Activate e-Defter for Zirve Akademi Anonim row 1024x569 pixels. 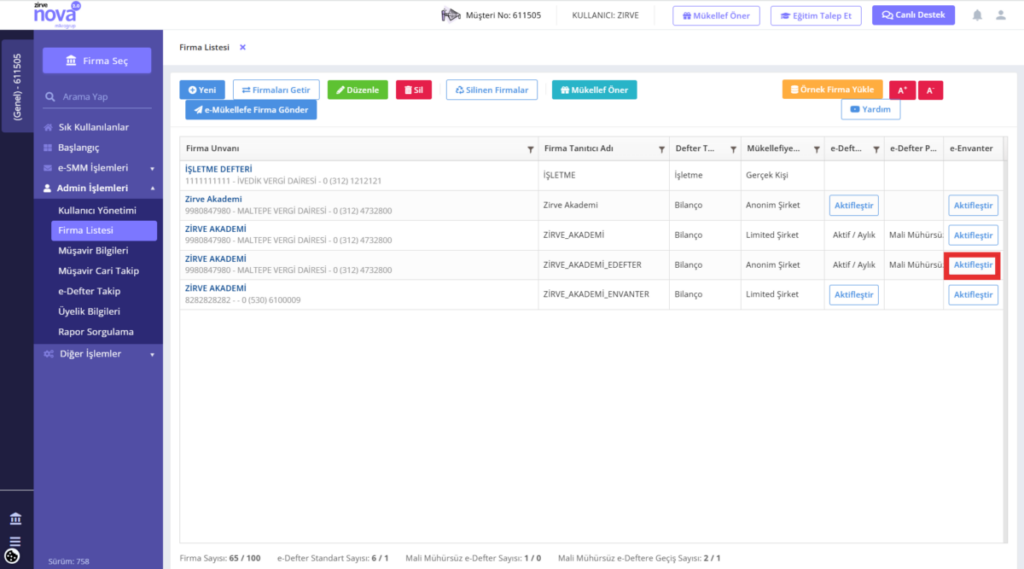point(854,205)
